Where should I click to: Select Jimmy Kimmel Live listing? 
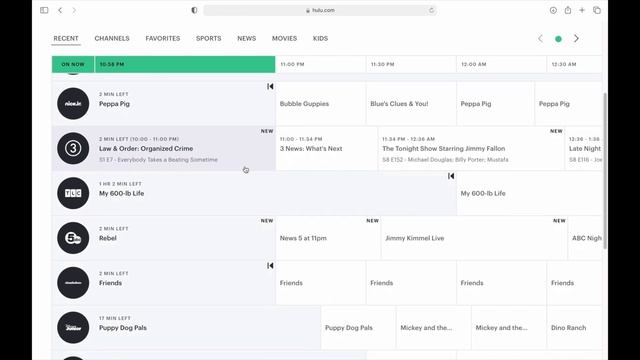(x=474, y=238)
